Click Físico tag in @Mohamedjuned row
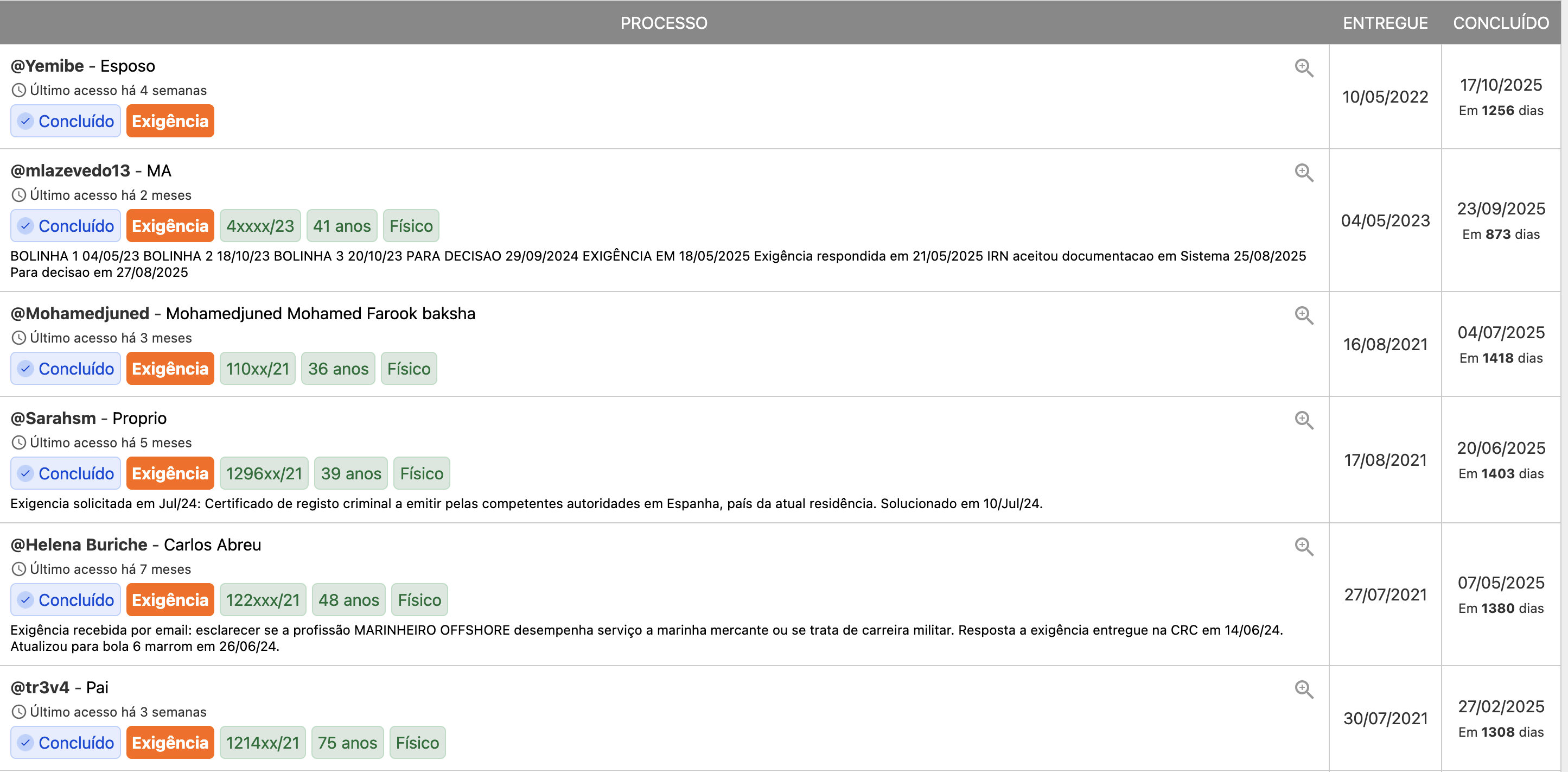The height and width of the screenshot is (772, 1568). coord(409,369)
